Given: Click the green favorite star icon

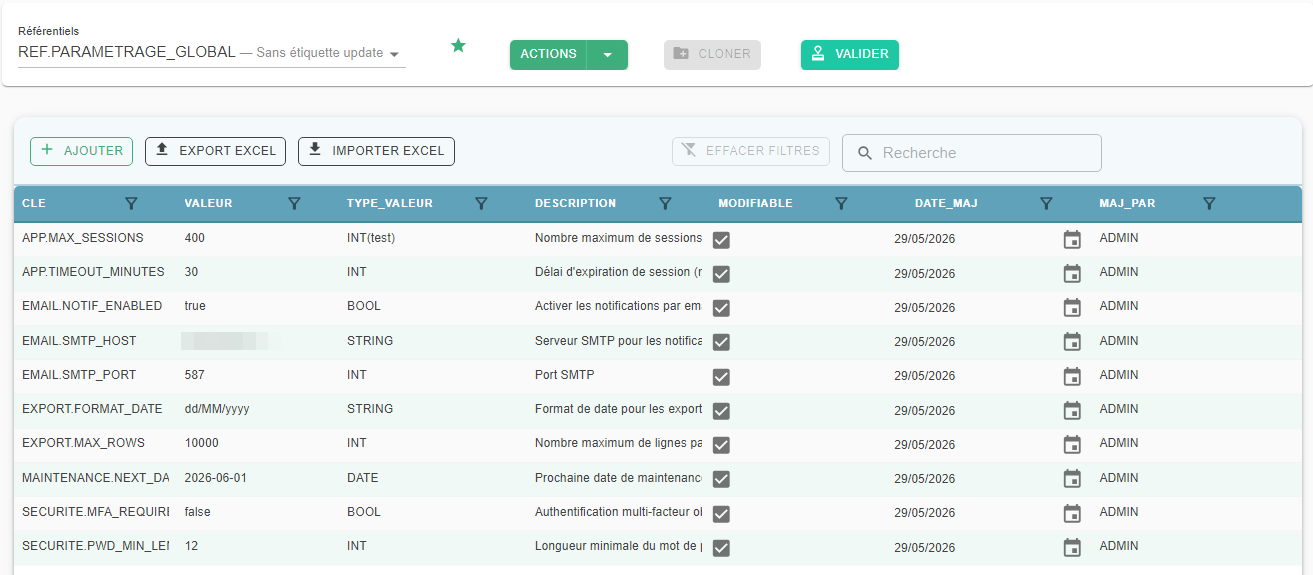Looking at the screenshot, I should point(458,45).
